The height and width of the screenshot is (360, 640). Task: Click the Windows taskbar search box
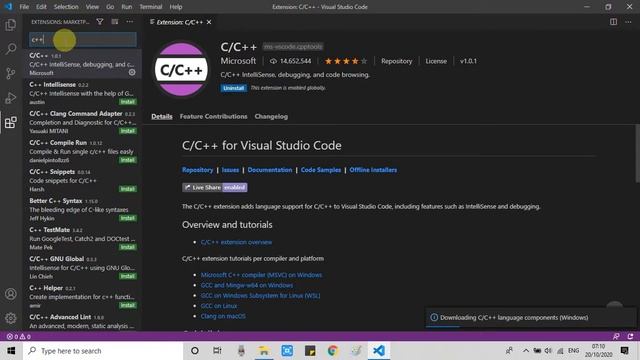(103, 351)
